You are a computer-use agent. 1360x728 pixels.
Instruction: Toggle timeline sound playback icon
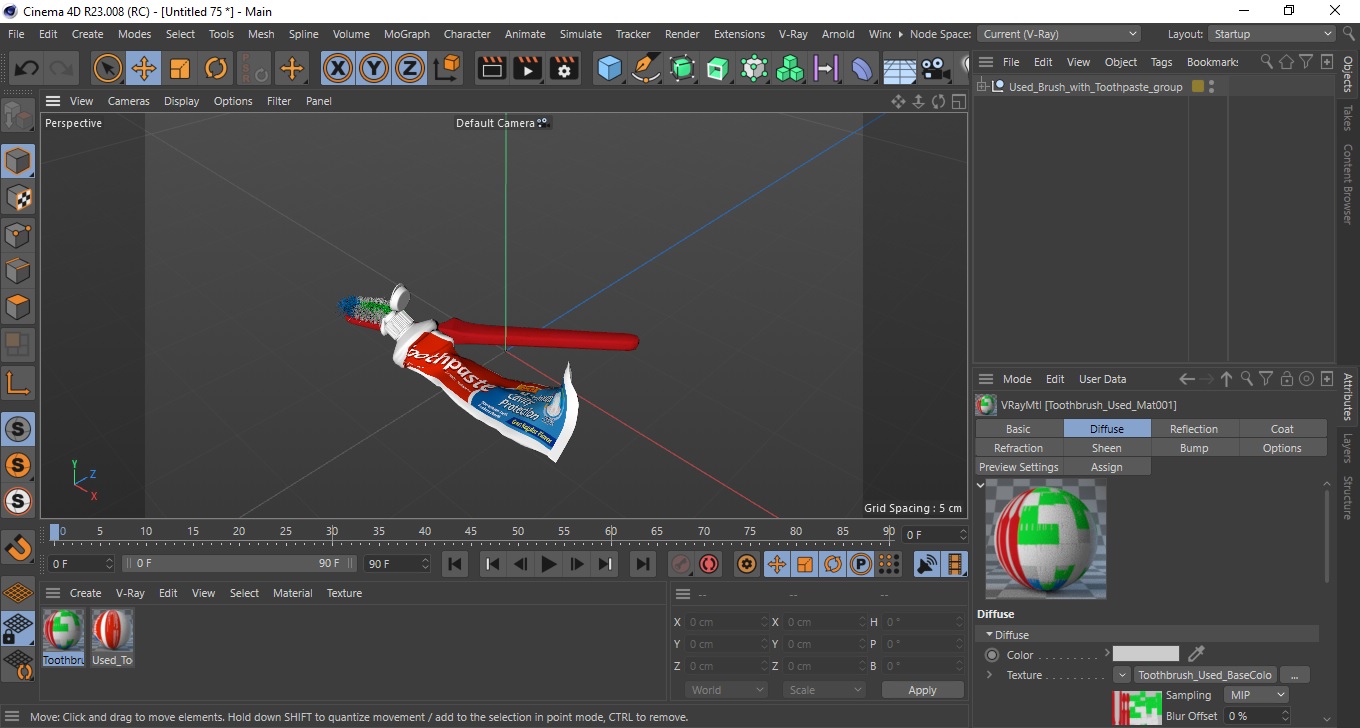927,564
